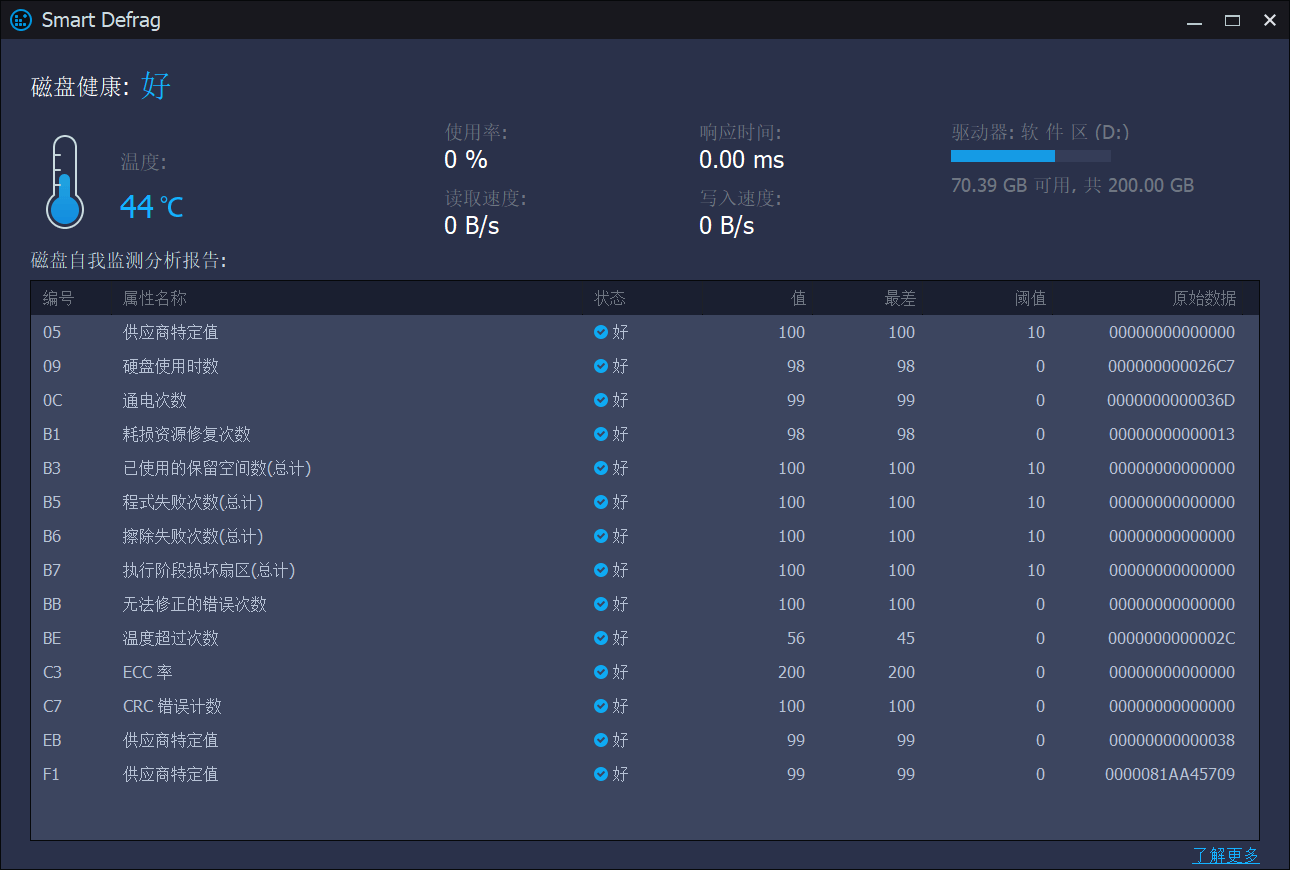Viewport: 1290px width, 870px height.
Task: Click the status icon beside 通电次数
Action: pos(602,400)
